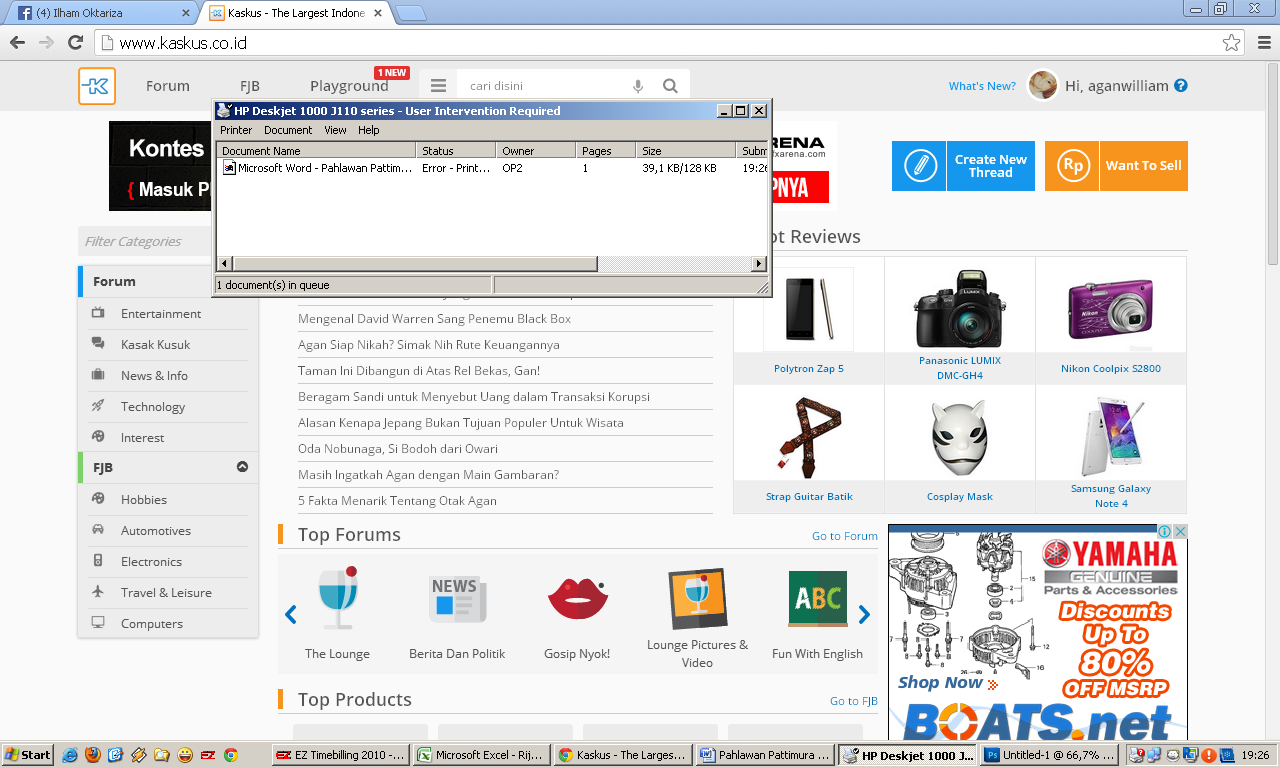Open Agan Siap Nikah? thread link
Screen dimensions: 1280x768
click(429, 344)
